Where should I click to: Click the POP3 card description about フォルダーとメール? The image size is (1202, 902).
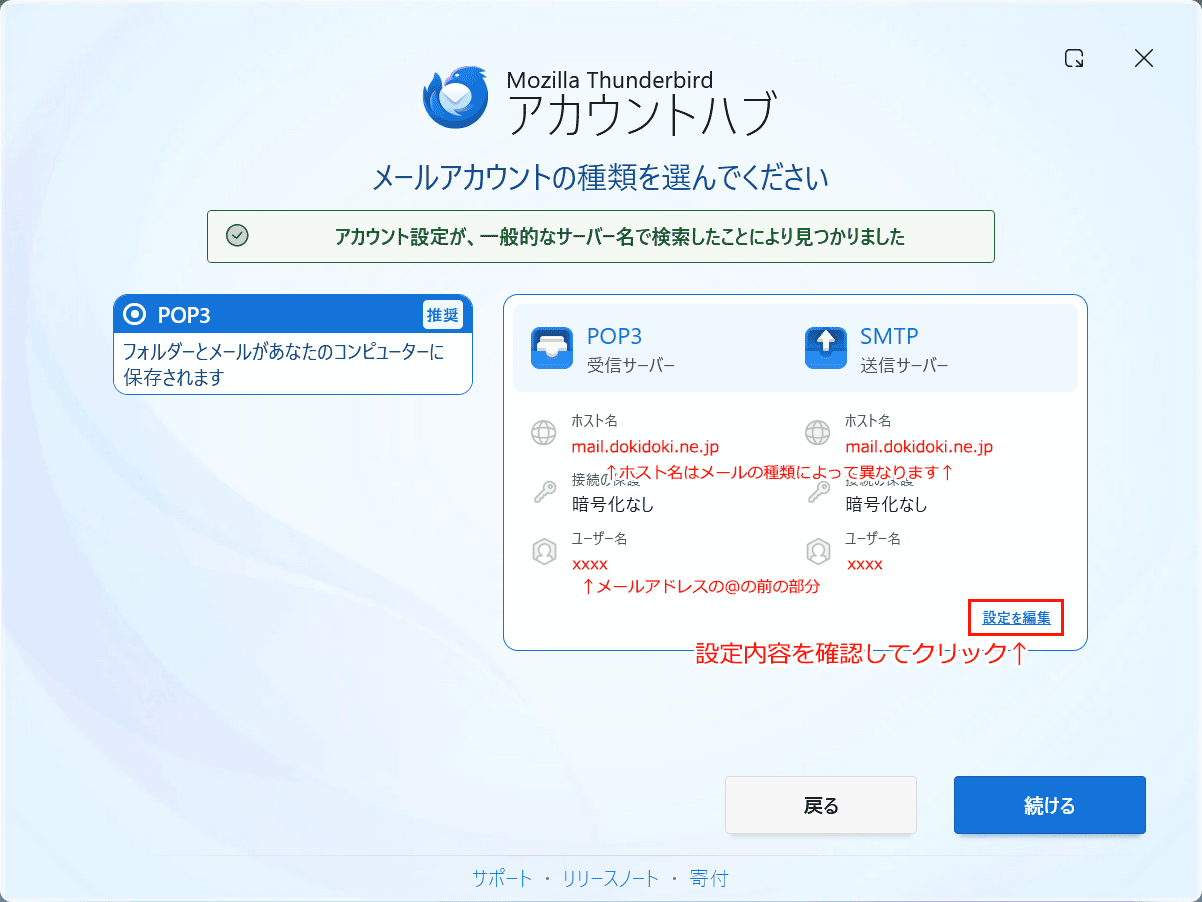(x=283, y=365)
